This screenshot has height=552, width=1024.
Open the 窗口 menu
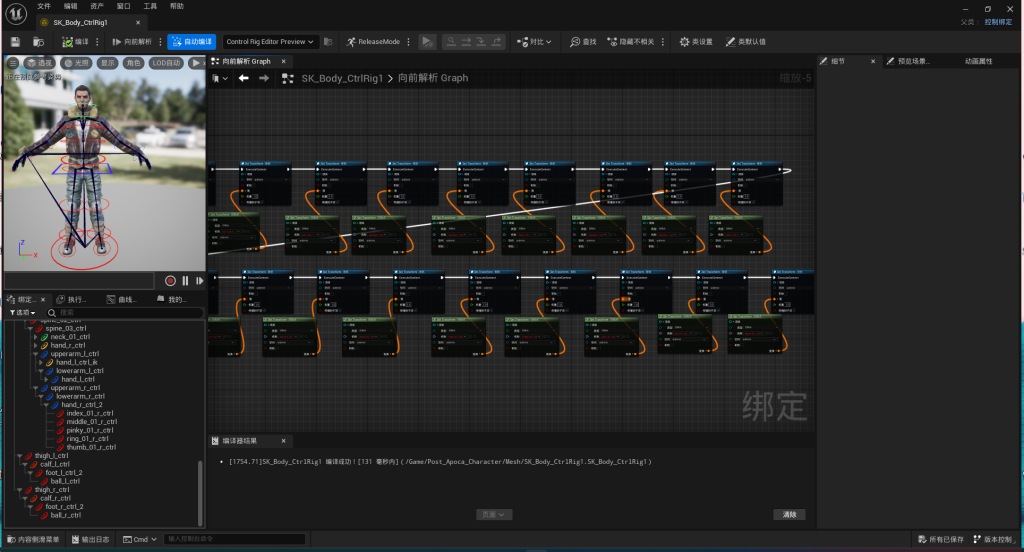point(123,6)
